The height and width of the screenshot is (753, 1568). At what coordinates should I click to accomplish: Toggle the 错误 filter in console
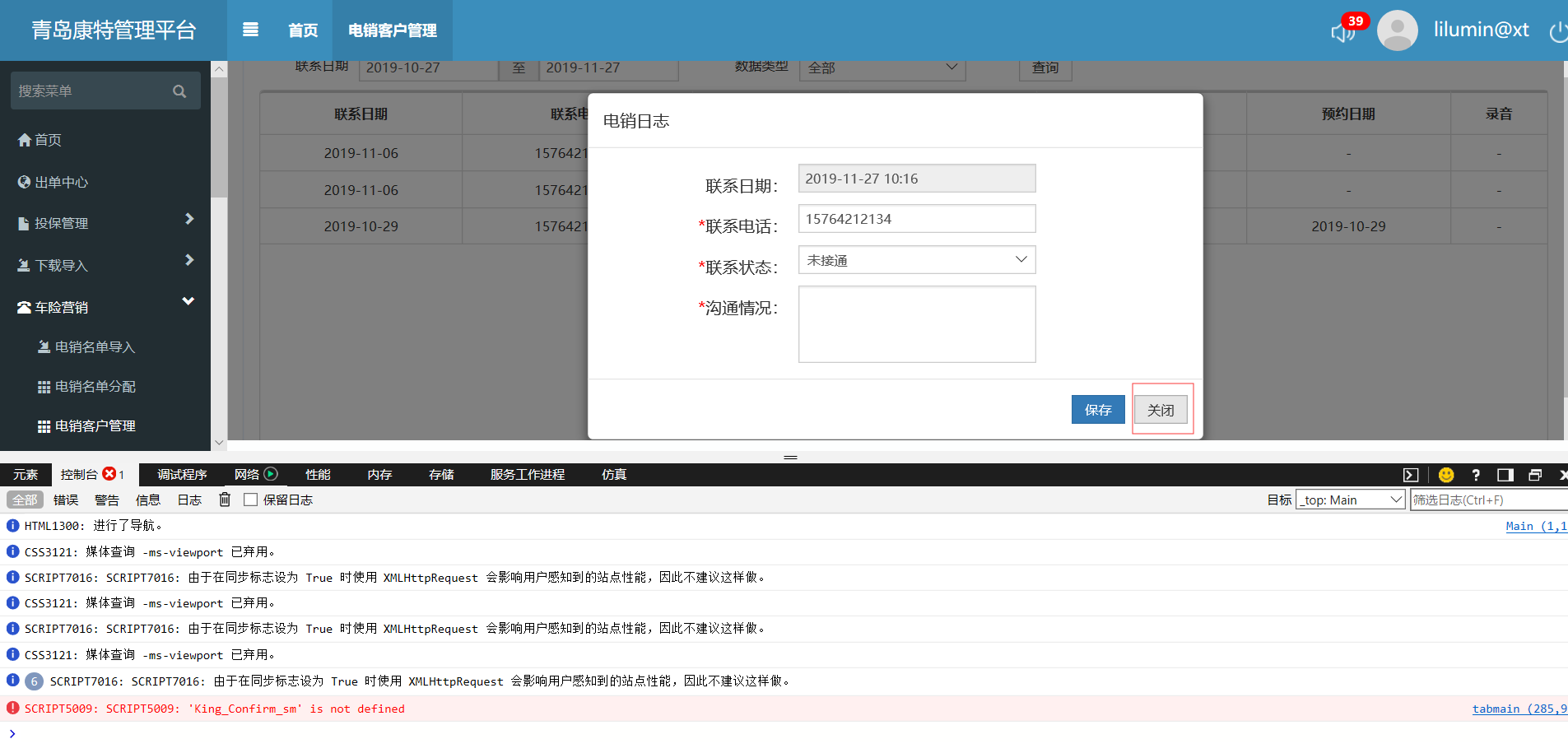pos(66,500)
